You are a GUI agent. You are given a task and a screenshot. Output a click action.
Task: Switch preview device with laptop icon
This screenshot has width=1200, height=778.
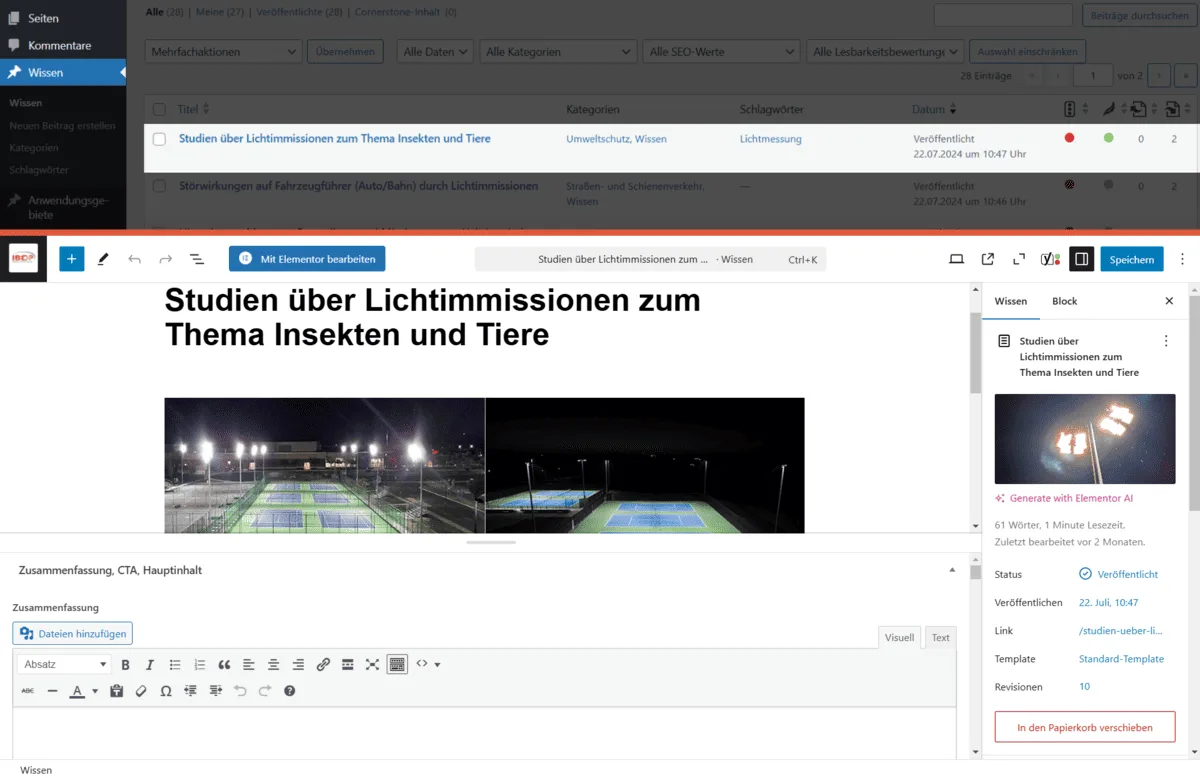coord(956,259)
